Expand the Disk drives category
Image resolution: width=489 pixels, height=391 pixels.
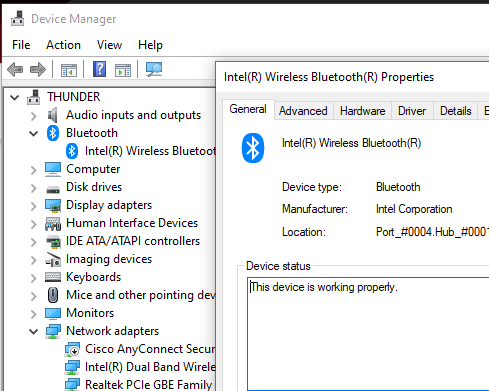33,188
